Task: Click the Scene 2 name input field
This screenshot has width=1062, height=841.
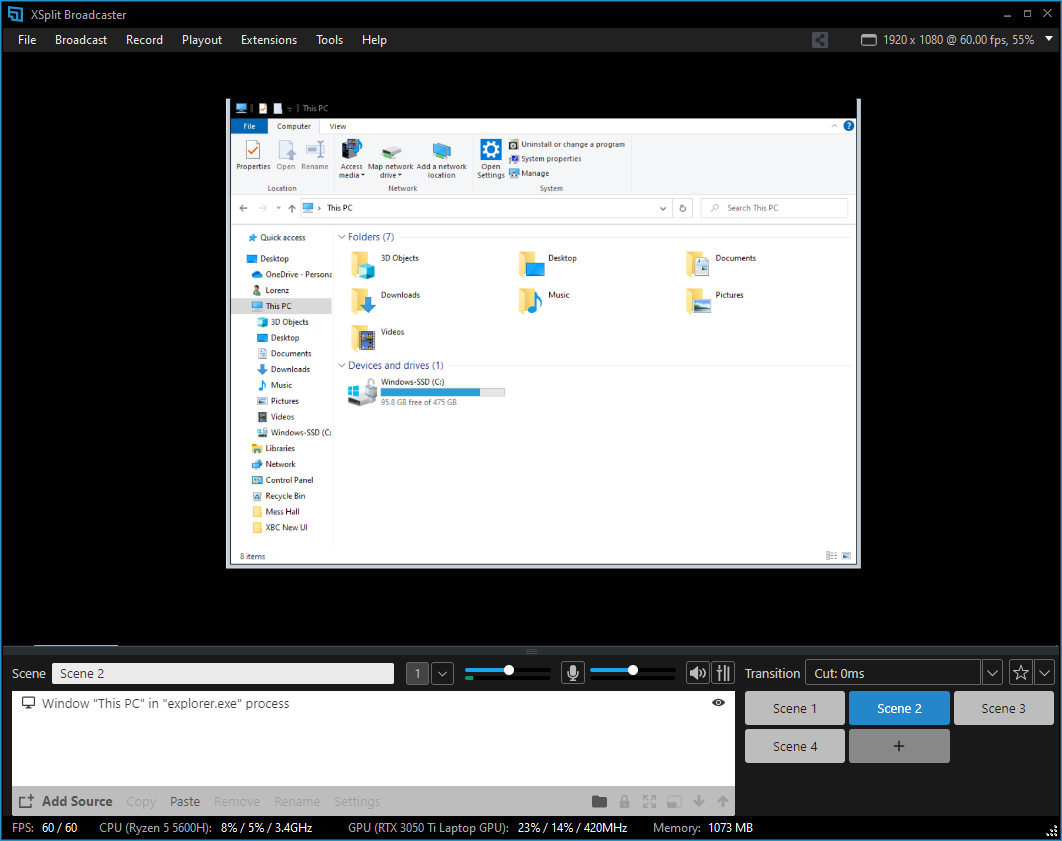Action: pyautogui.click(x=223, y=674)
